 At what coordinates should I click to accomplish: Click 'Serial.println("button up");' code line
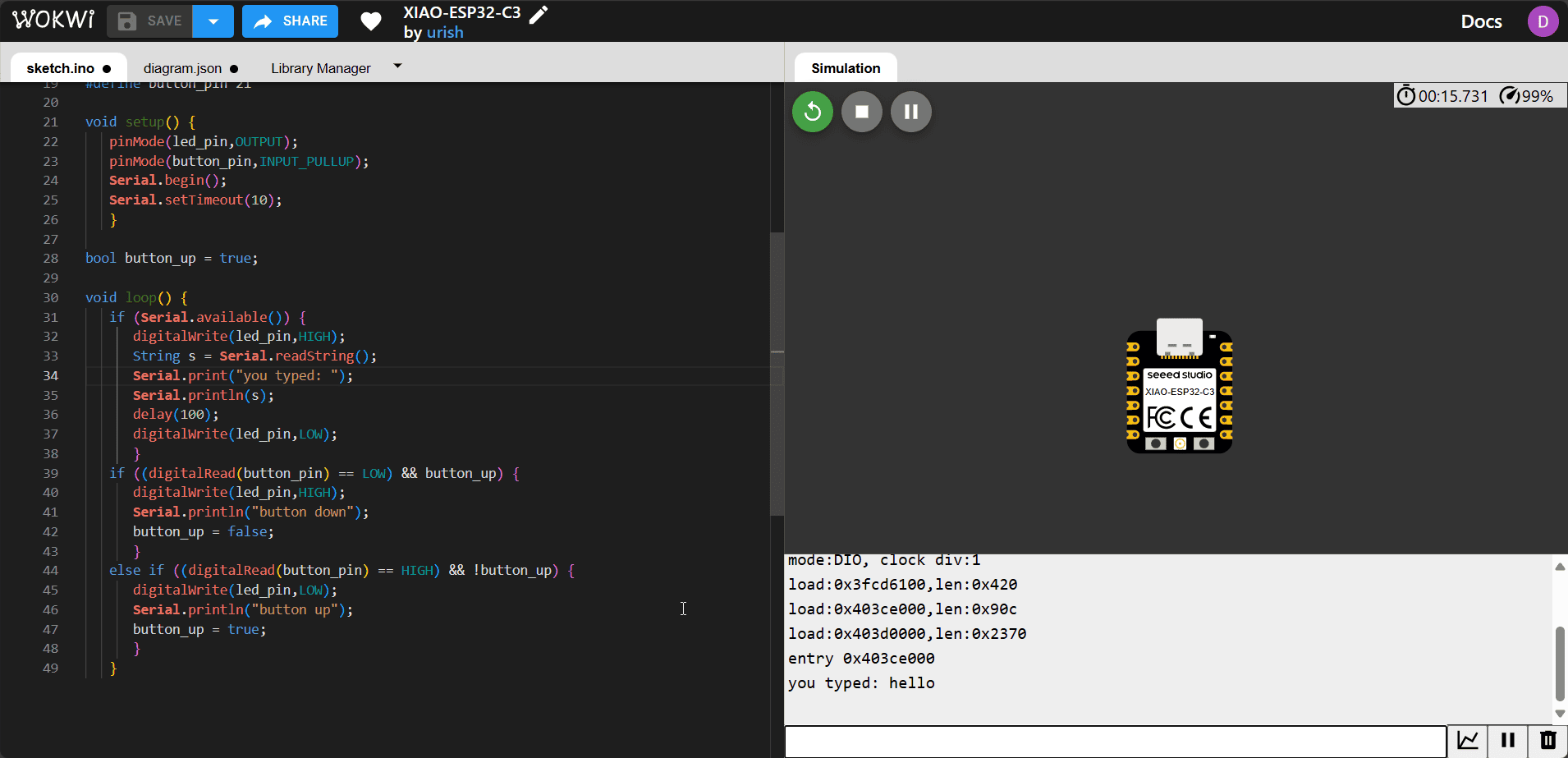click(x=243, y=609)
